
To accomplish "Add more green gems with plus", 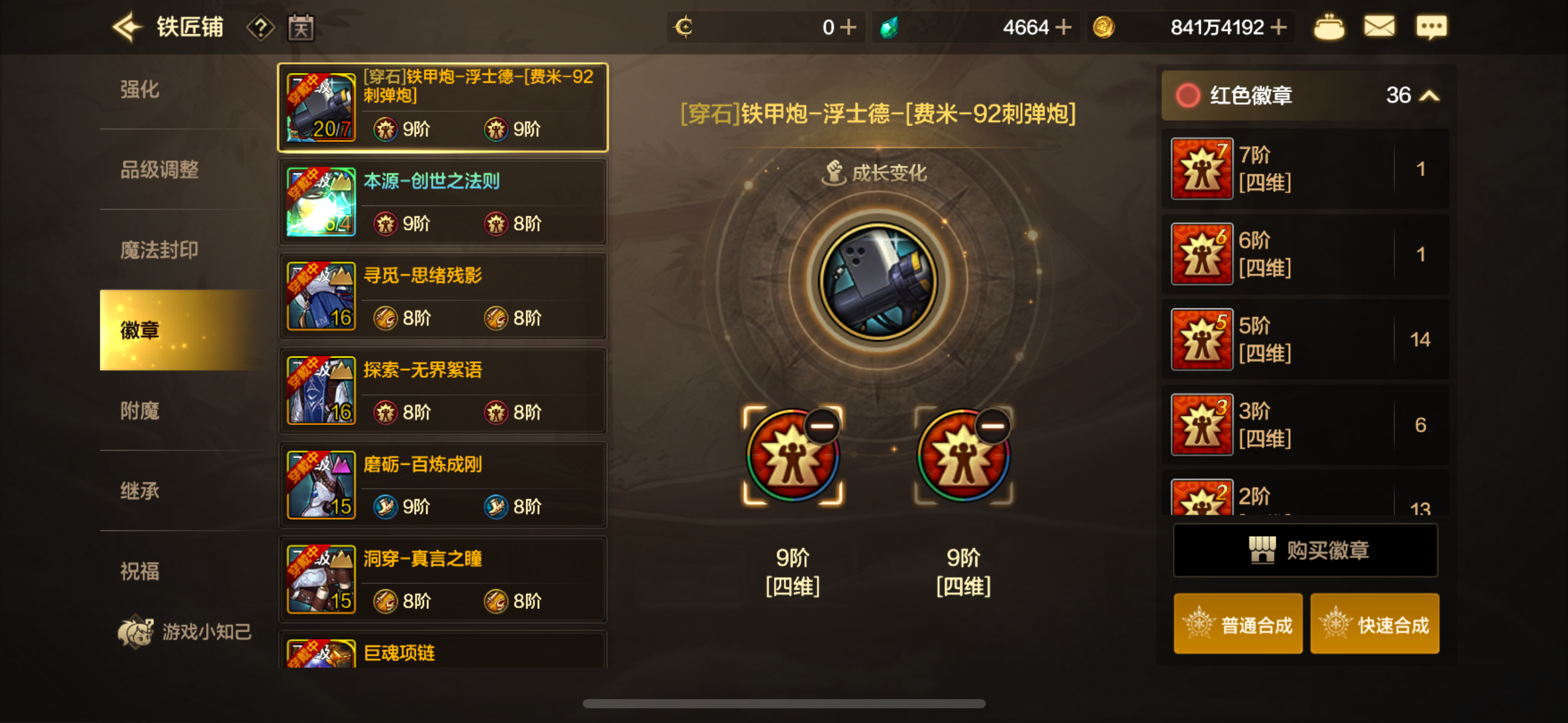I will 1063,28.
